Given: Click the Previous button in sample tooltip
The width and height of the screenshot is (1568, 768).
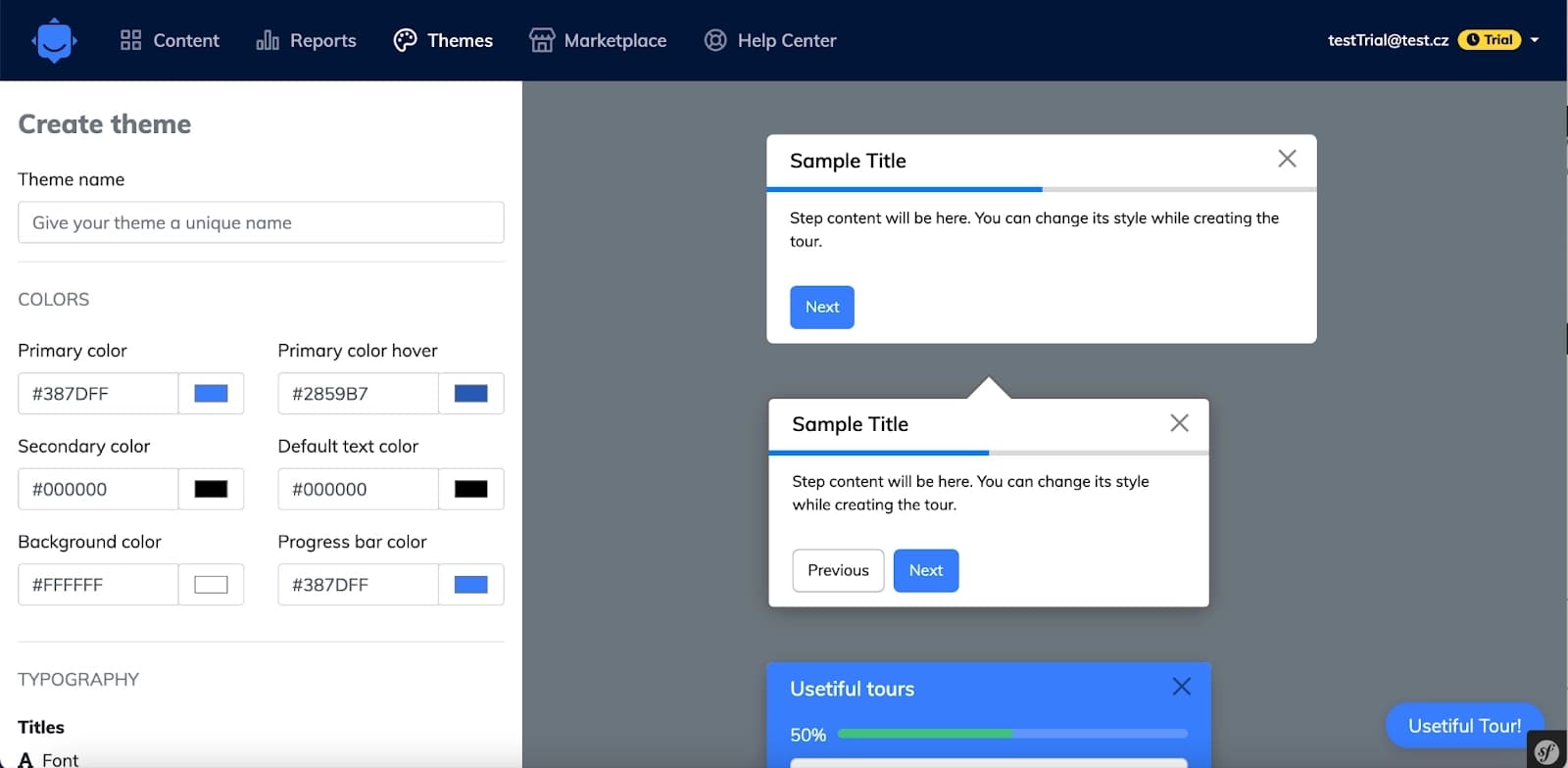Looking at the screenshot, I should [x=838, y=570].
